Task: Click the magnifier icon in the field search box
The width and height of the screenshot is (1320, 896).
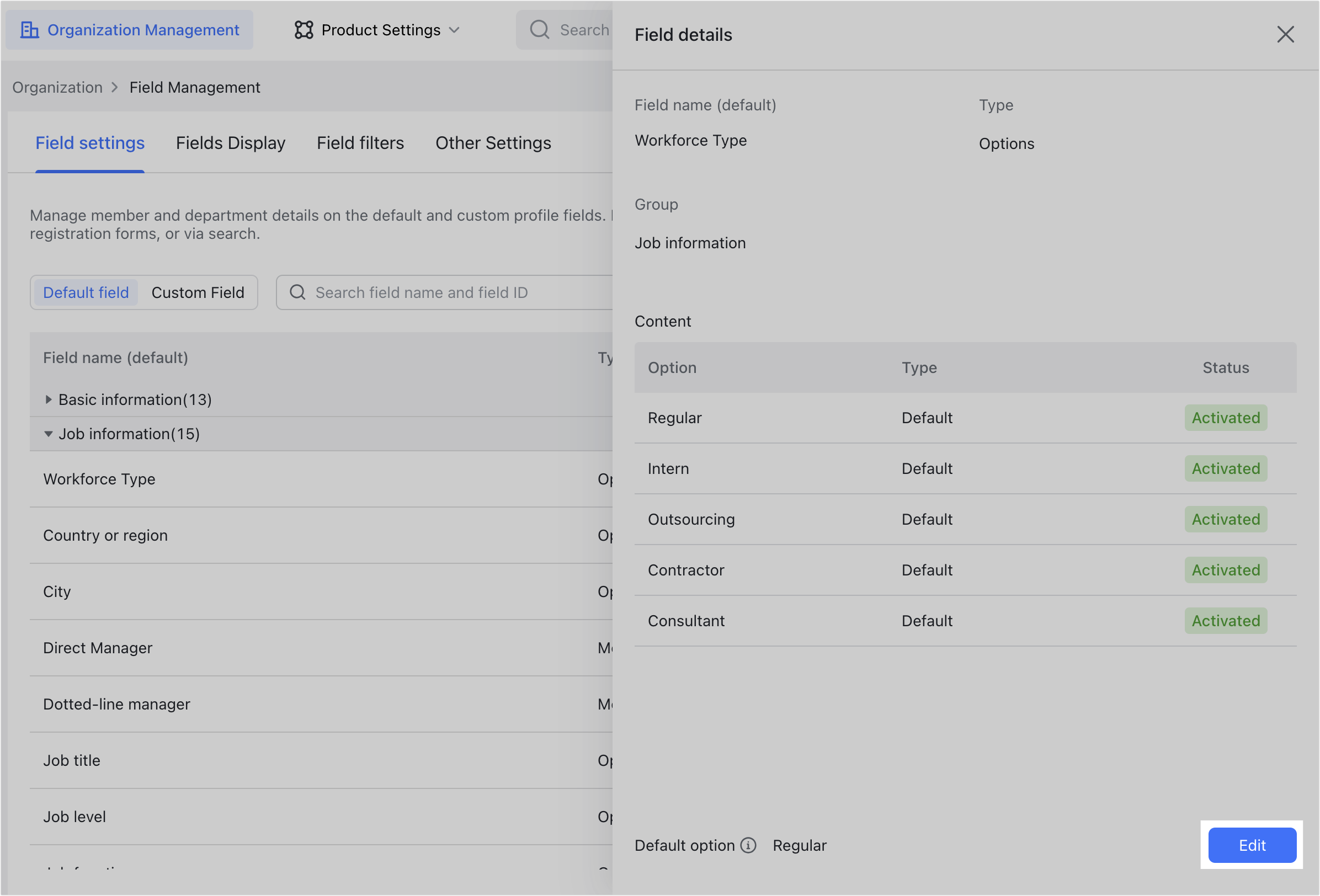Action: (x=297, y=292)
